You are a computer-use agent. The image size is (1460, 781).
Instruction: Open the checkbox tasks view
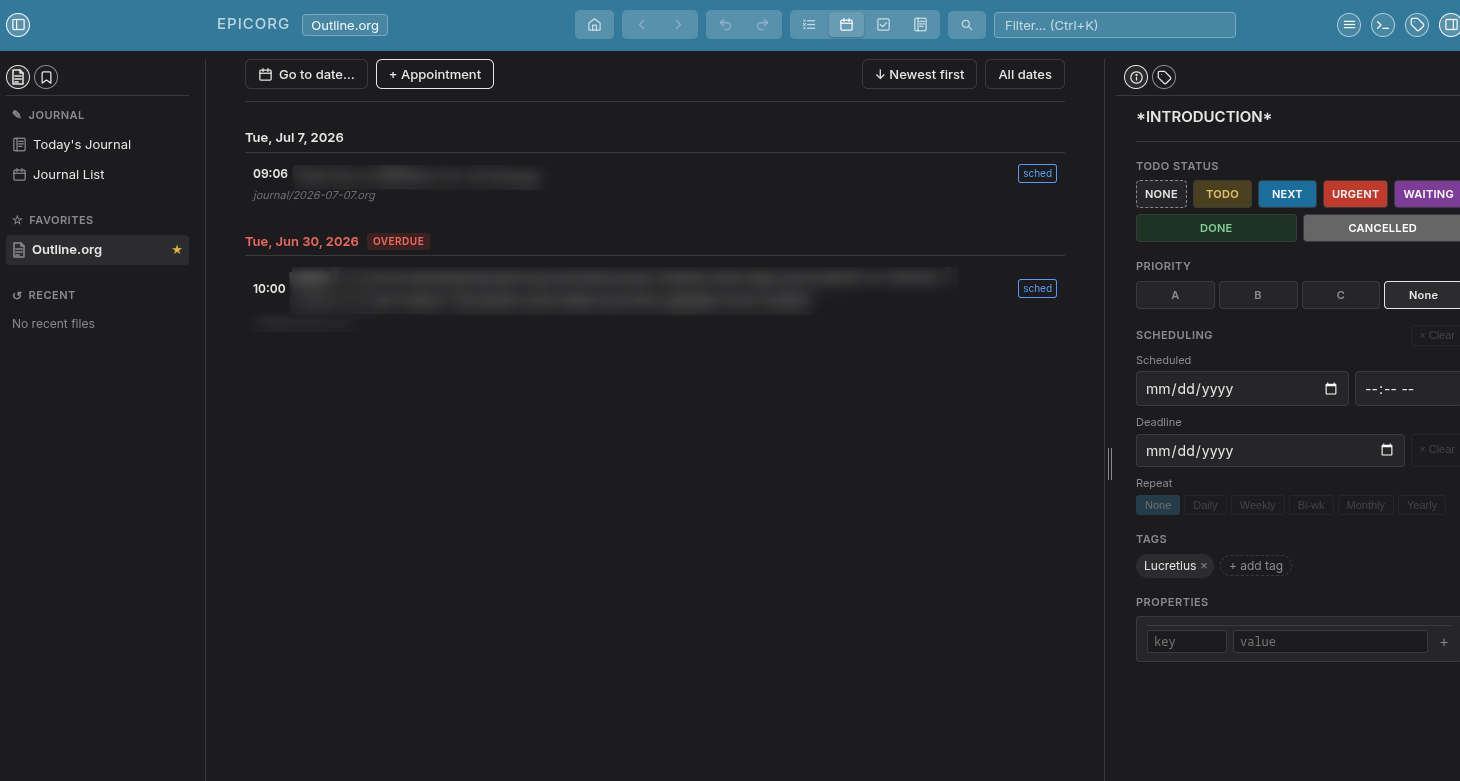click(883, 25)
